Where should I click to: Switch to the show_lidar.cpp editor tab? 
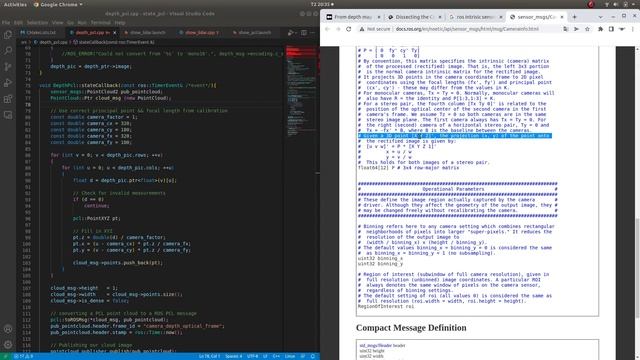click(202, 33)
